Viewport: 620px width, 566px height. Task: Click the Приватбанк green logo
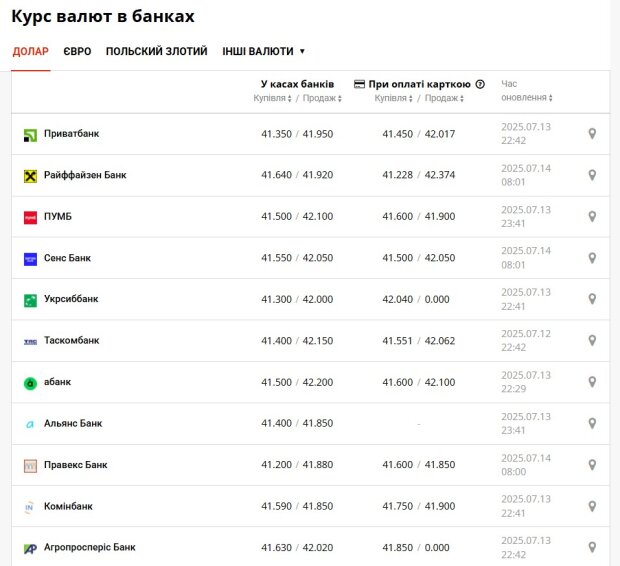coord(30,135)
